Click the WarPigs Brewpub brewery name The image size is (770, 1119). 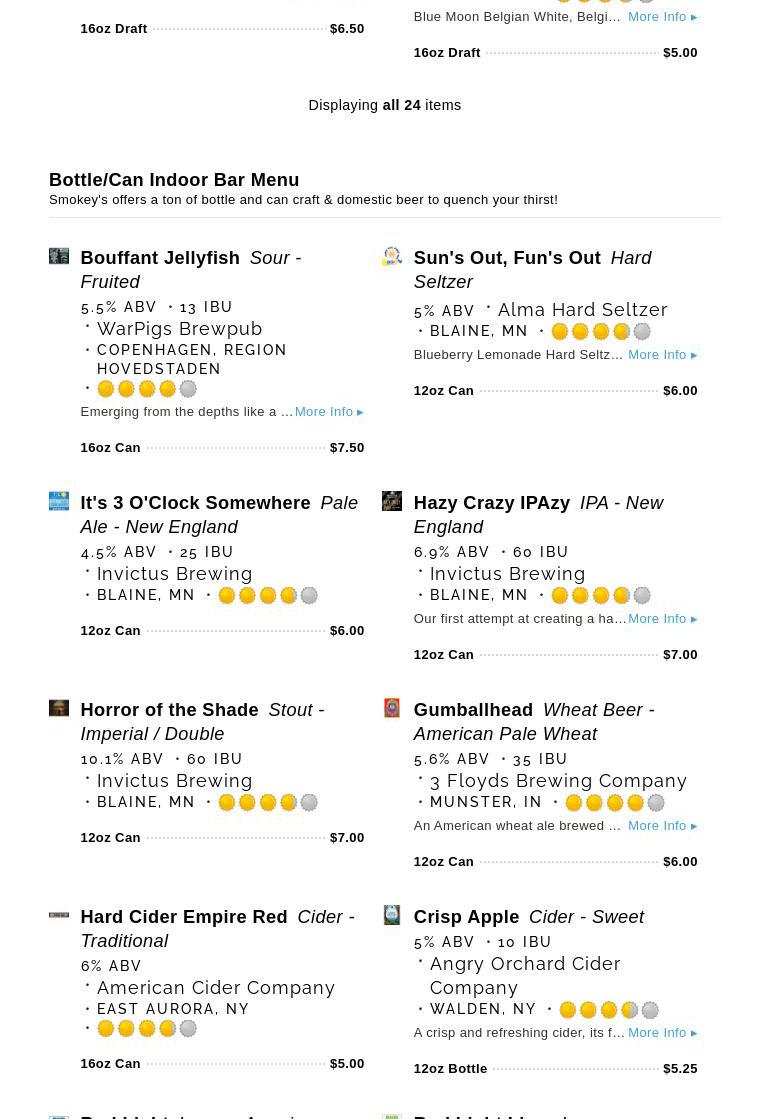tap(179, 329)
